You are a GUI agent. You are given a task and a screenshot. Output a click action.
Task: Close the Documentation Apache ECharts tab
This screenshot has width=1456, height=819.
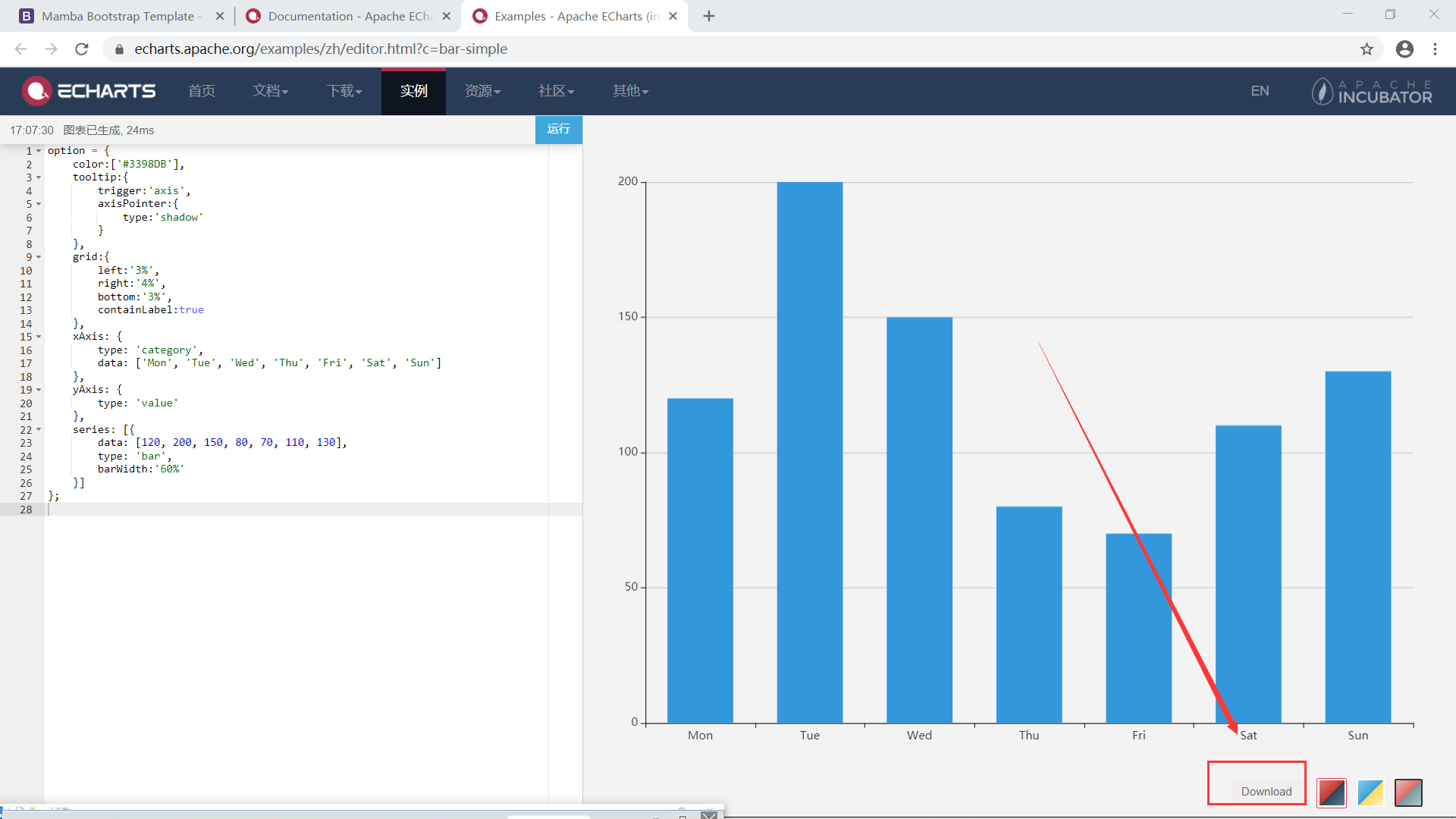coord(447,16)
